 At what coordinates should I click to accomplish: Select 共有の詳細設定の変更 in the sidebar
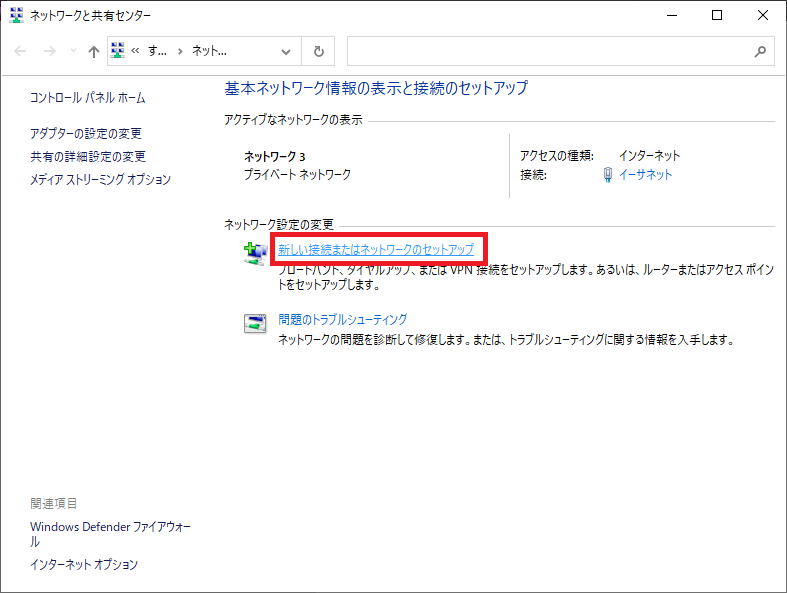pyautogui.click(x=88, y=157)
